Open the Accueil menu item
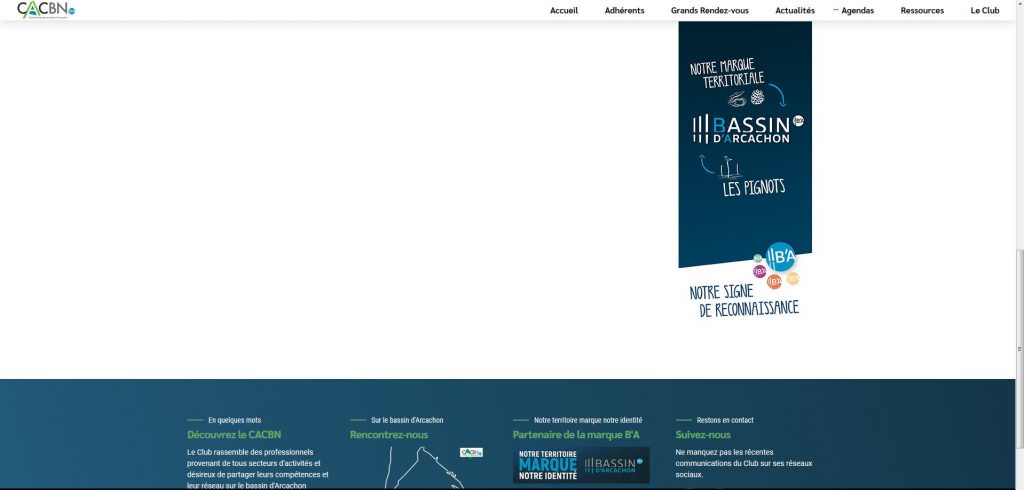 [x=564, y=10]
